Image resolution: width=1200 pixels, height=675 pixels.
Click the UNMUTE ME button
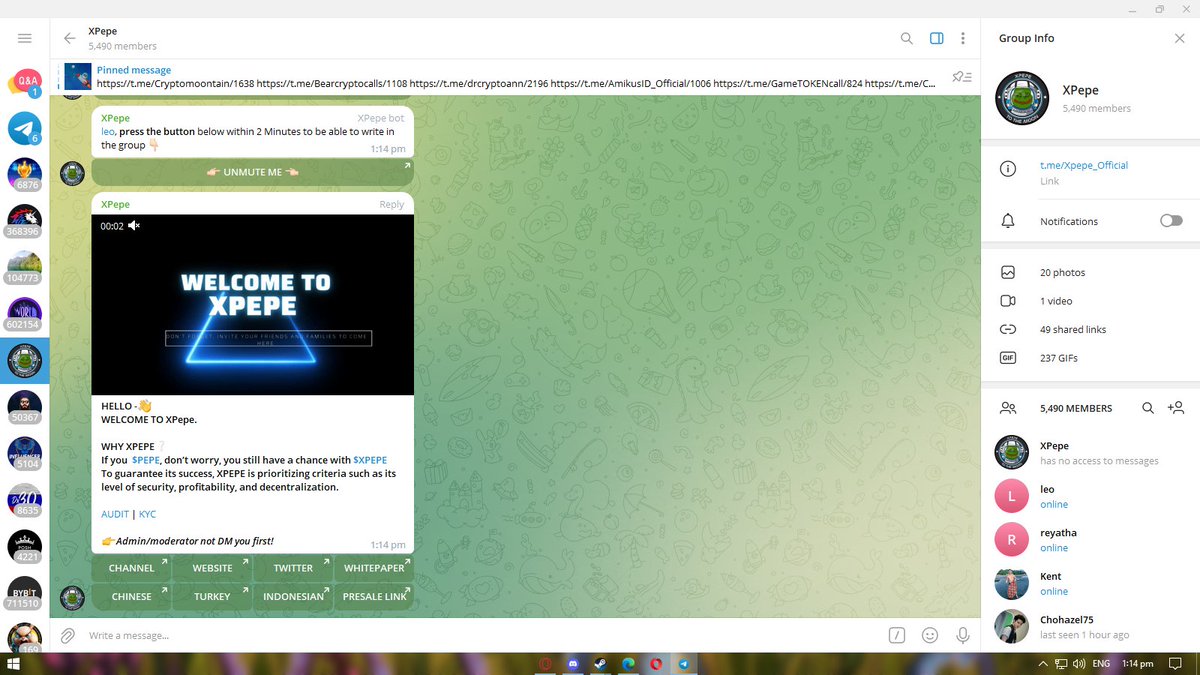coord(252,172)
